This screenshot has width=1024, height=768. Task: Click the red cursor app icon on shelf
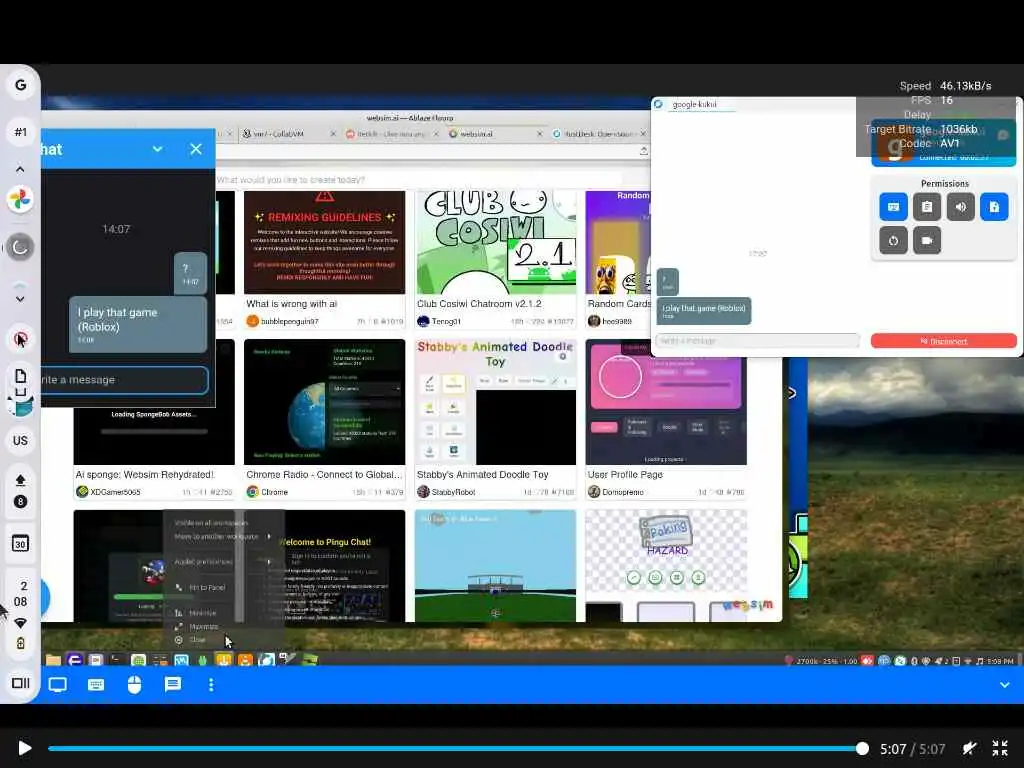point(20,339)
